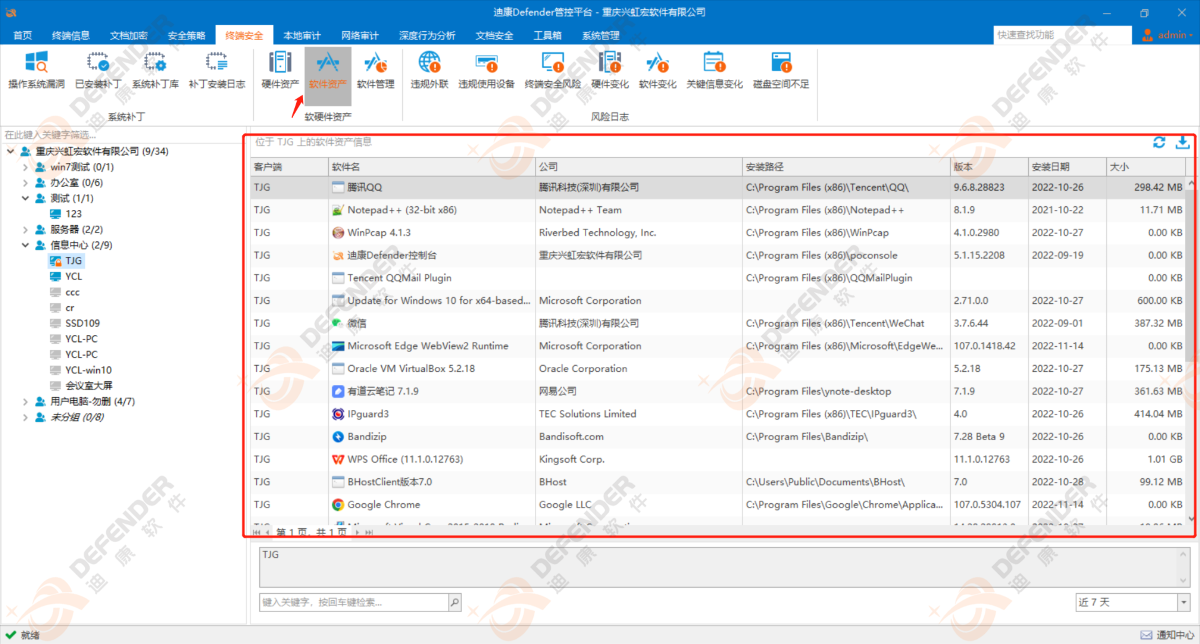The image size is (1200, 644).
Task: Expand the 办公室 (0/6) tree node
Action: (26, 183)
